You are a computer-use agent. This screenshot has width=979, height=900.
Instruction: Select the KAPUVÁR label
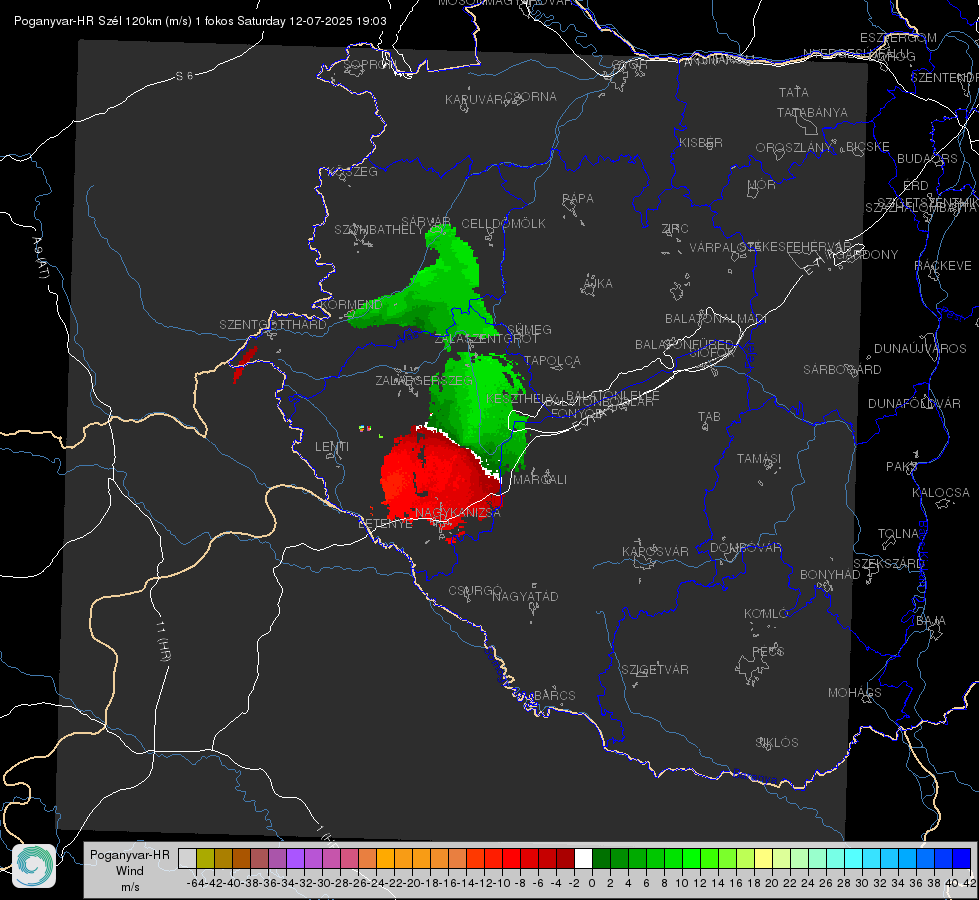pos(475,100)
